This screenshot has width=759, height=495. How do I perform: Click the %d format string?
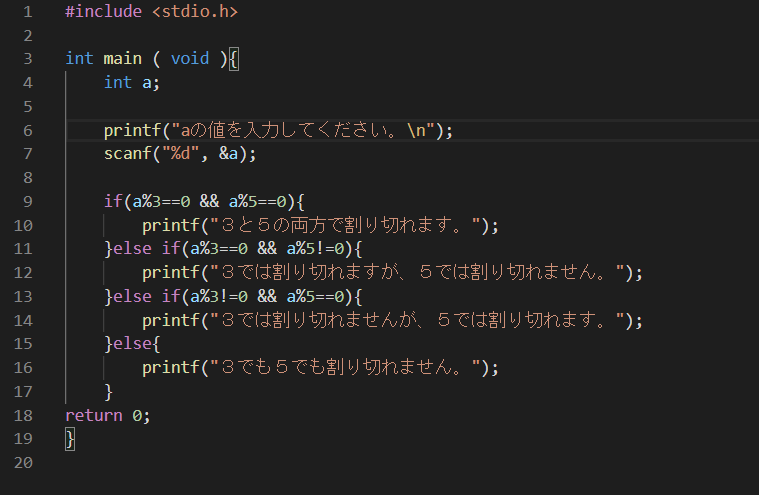point(181,153)
